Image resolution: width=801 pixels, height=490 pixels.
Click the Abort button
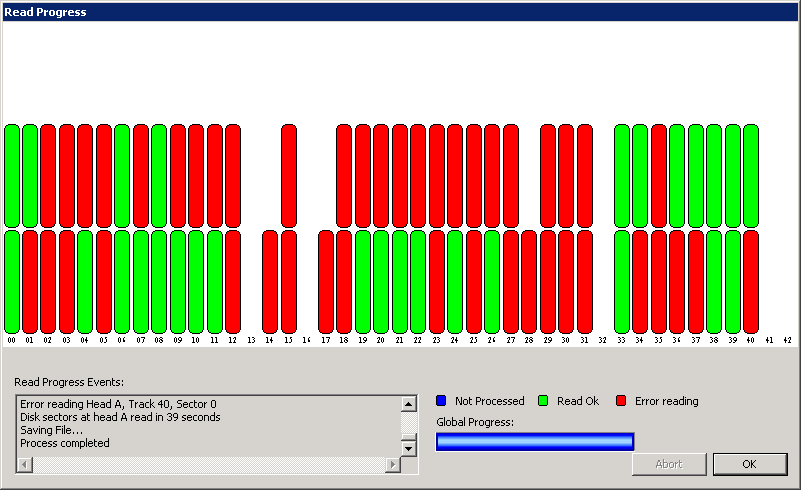[669, 464]
